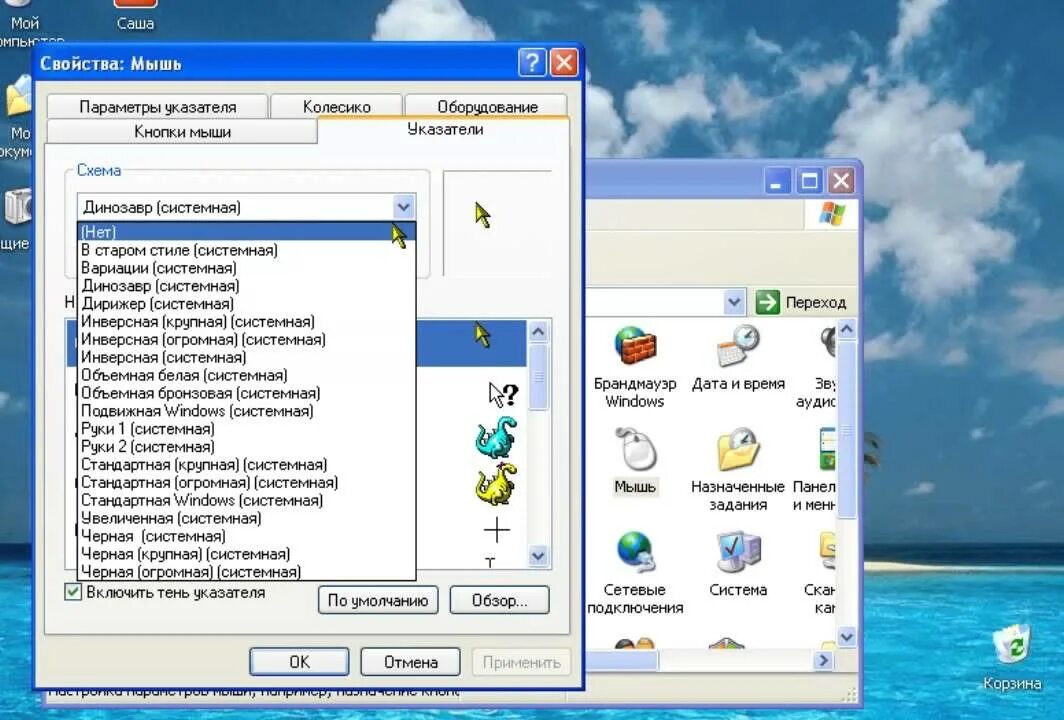
Task: Click Control Panel horizontal scrollbar right arrow
Action: pyautogui.click(x=824, y=660)
